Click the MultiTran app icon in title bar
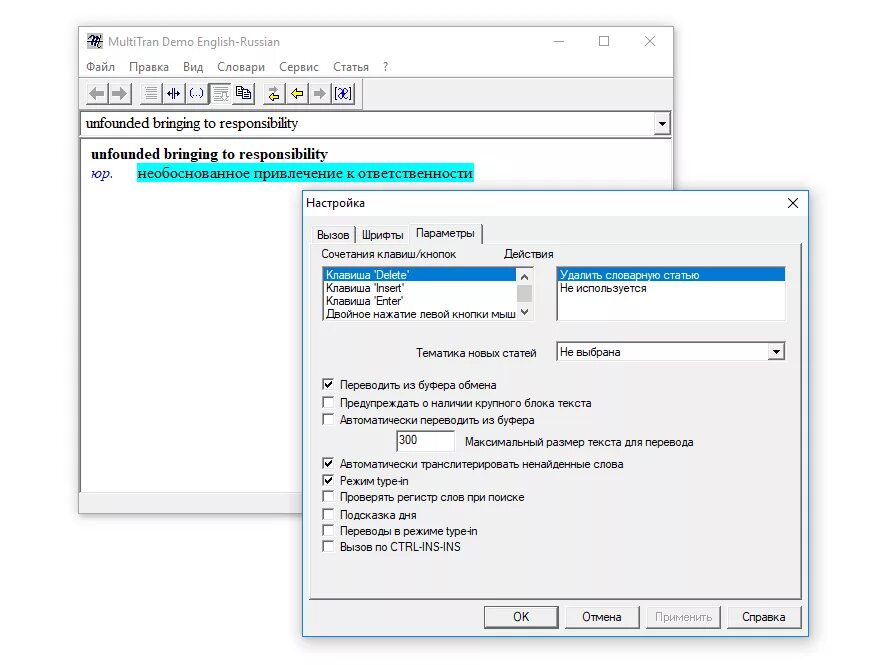 [95, 41]
